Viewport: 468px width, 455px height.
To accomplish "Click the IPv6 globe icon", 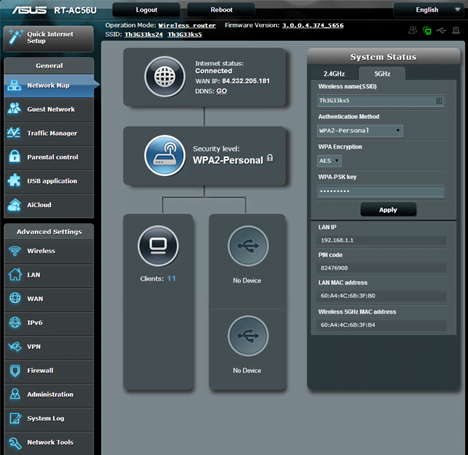I will click(x=15, y=322).
